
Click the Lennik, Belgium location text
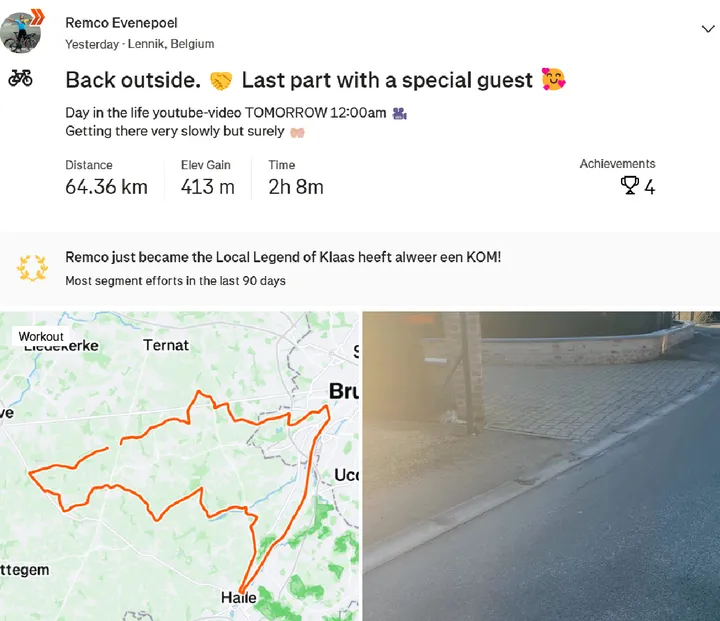tap(170, 44)
